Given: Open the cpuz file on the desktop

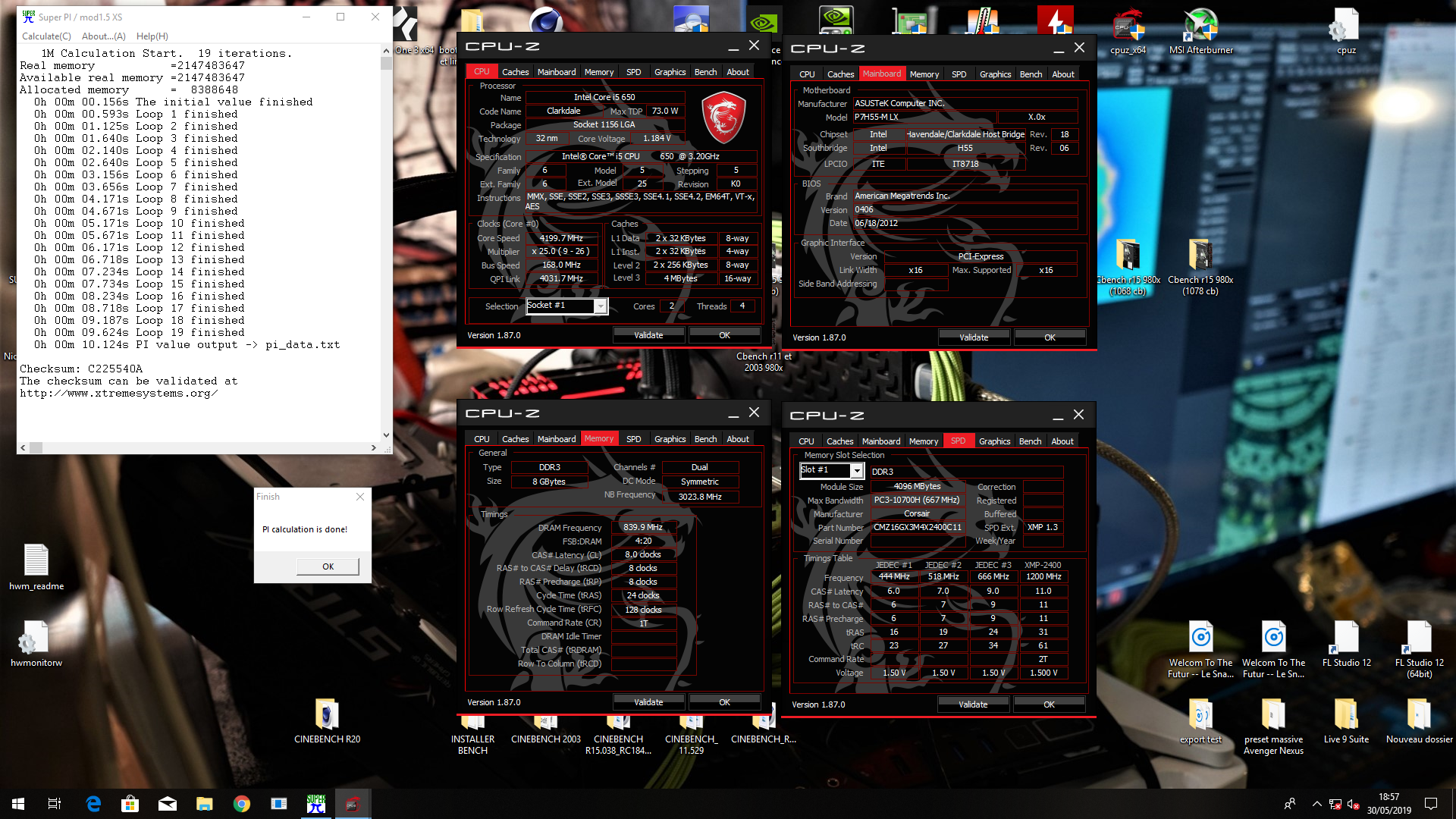Looking at the screenshot, I should pyautogui.click(x=1346, y=32).
